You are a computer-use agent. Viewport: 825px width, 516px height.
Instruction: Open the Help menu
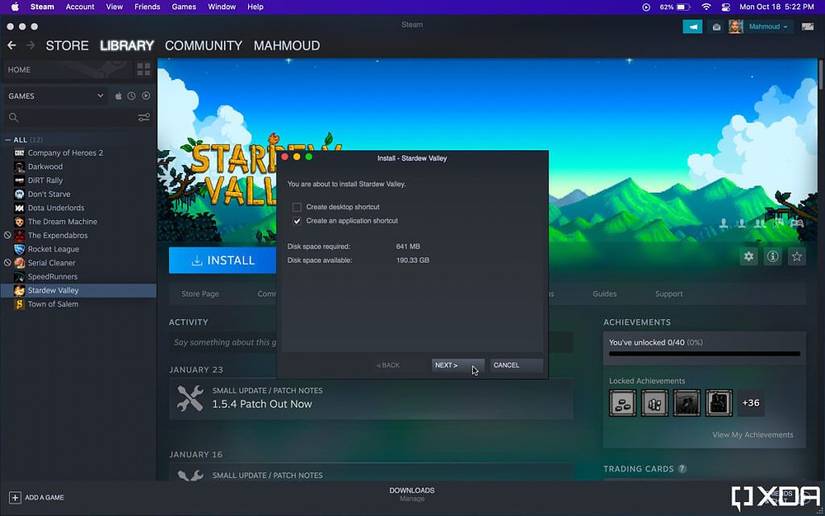pyautogui.click(x=255, y=7)
